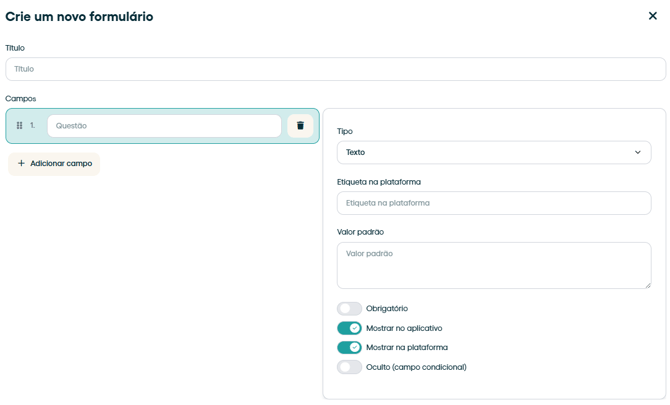Viewport: 670px width, 405px height.
Task: Click the Oculto (campo condicional) label
Action: 416,367
